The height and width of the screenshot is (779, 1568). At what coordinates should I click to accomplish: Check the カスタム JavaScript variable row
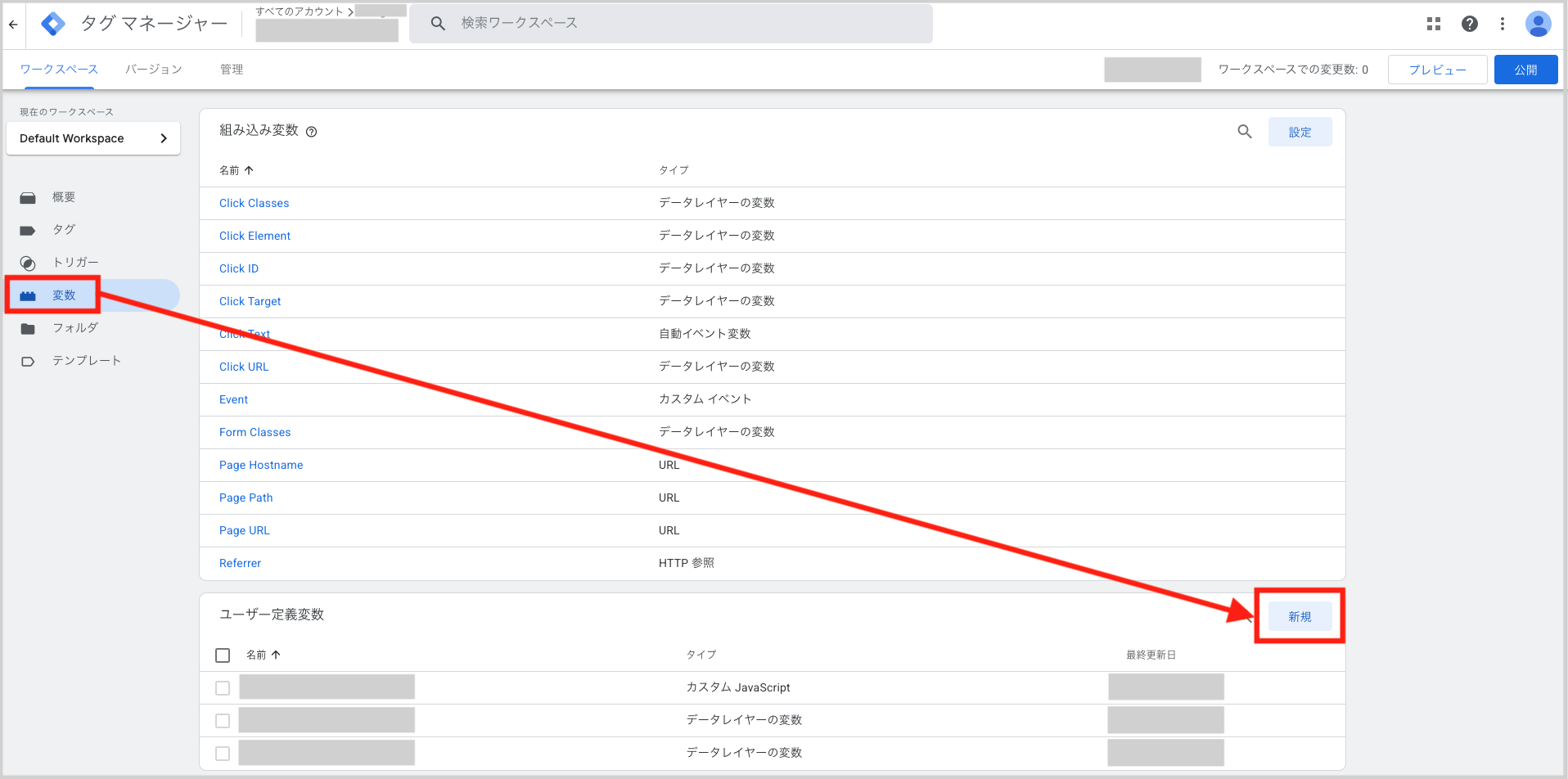[x=223, y=688]
